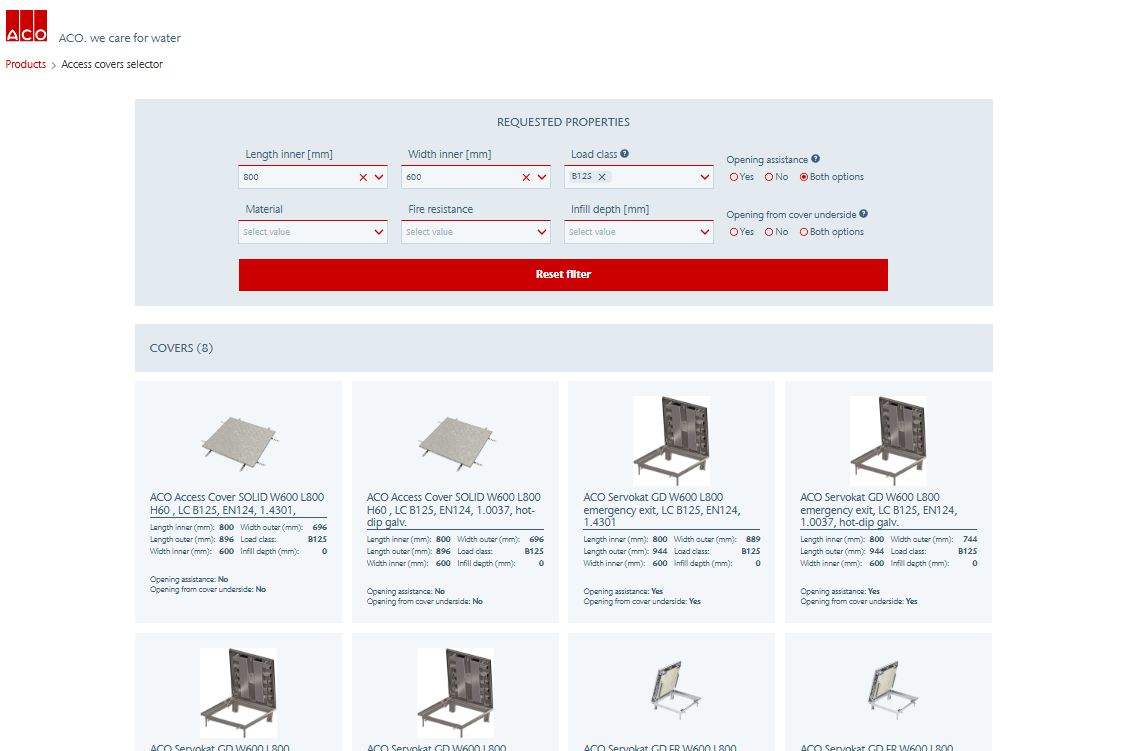Click the Length inner input field
1141x751 pixels.
297,177
